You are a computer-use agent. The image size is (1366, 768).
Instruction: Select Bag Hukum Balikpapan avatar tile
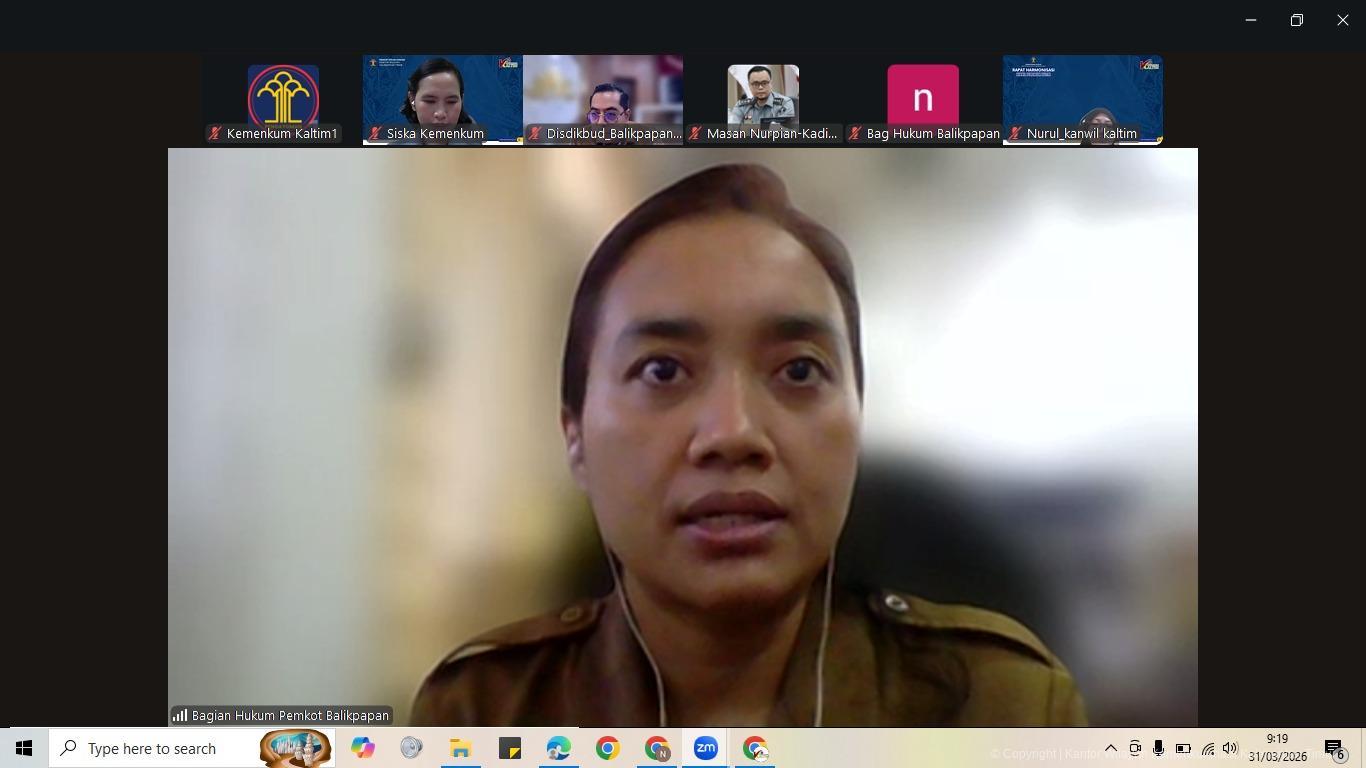(923, 99)
